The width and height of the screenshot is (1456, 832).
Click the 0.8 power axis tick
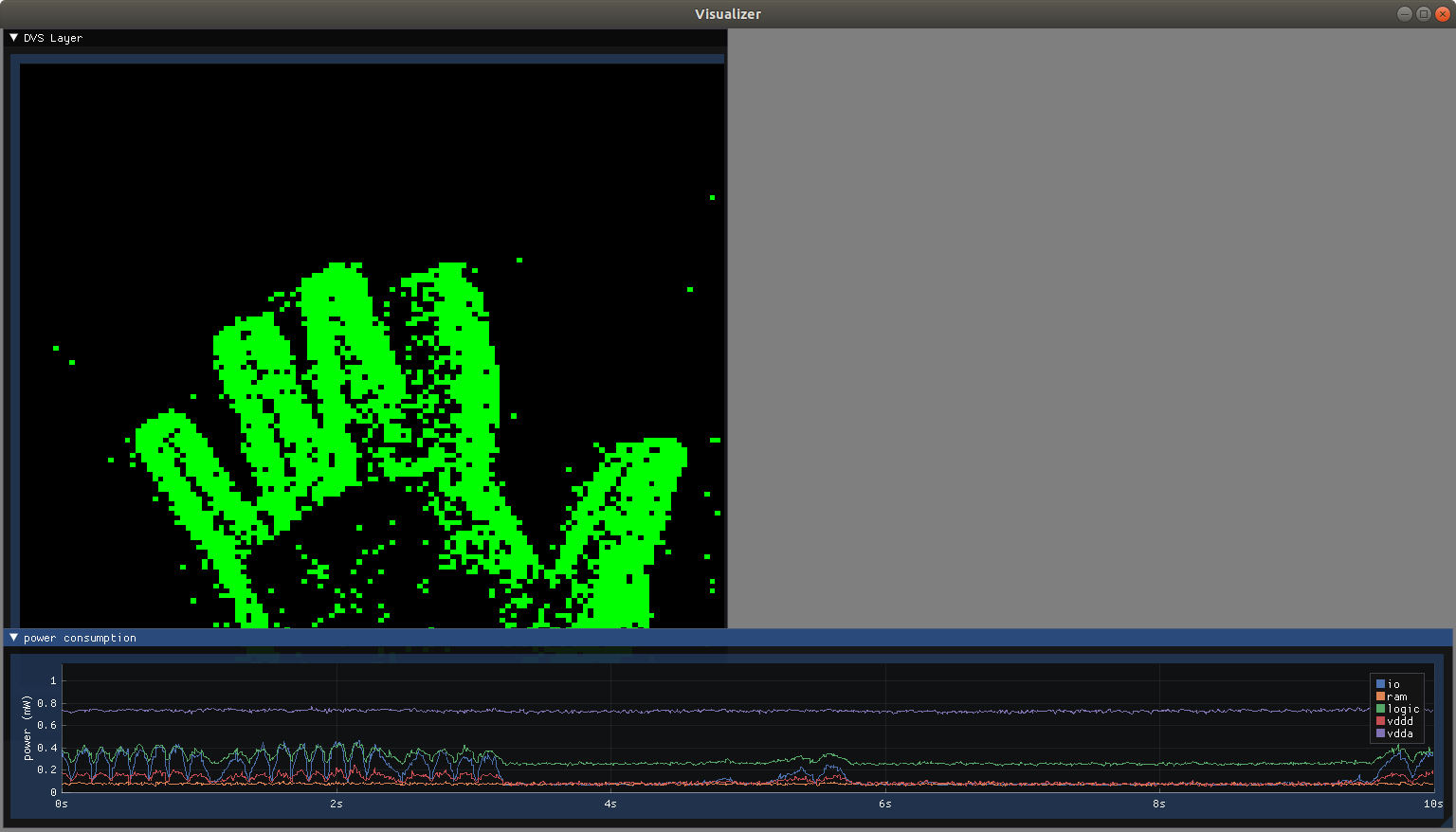tap(47, 703)
